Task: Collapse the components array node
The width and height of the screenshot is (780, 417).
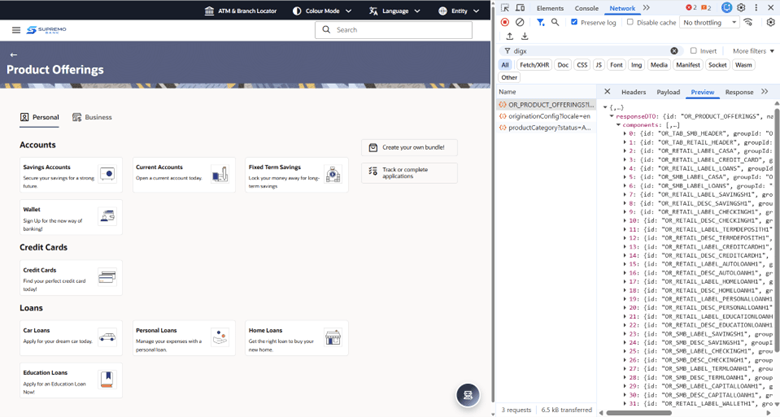Action: 618,125
